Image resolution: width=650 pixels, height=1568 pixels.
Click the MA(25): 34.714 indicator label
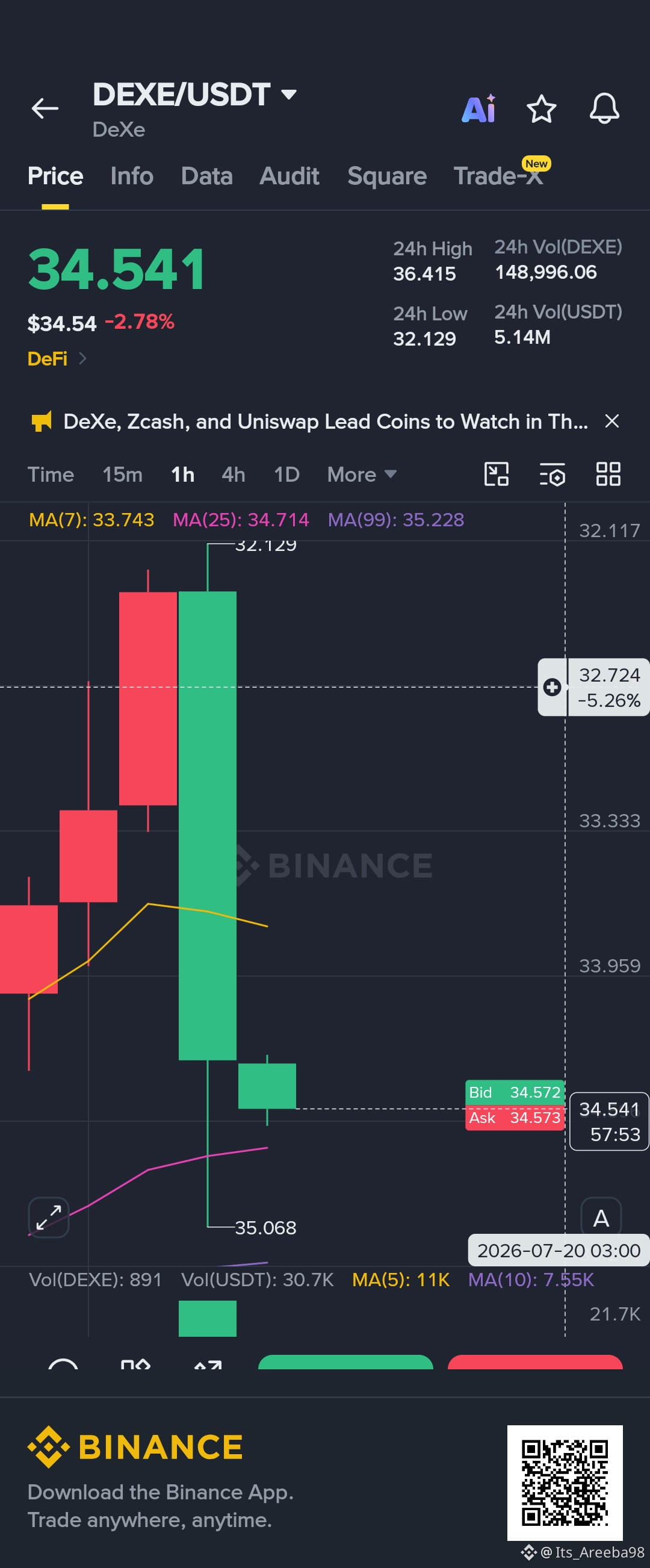(x=241, y=520)
